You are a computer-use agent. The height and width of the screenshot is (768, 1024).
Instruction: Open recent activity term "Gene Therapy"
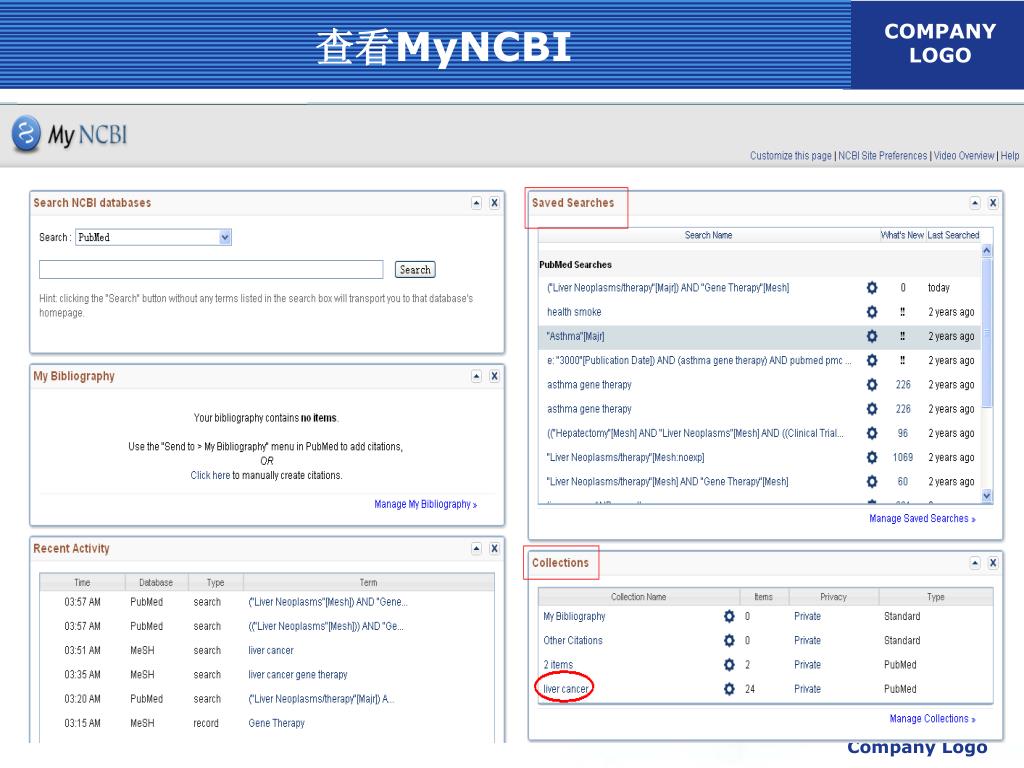pos(276,724)
